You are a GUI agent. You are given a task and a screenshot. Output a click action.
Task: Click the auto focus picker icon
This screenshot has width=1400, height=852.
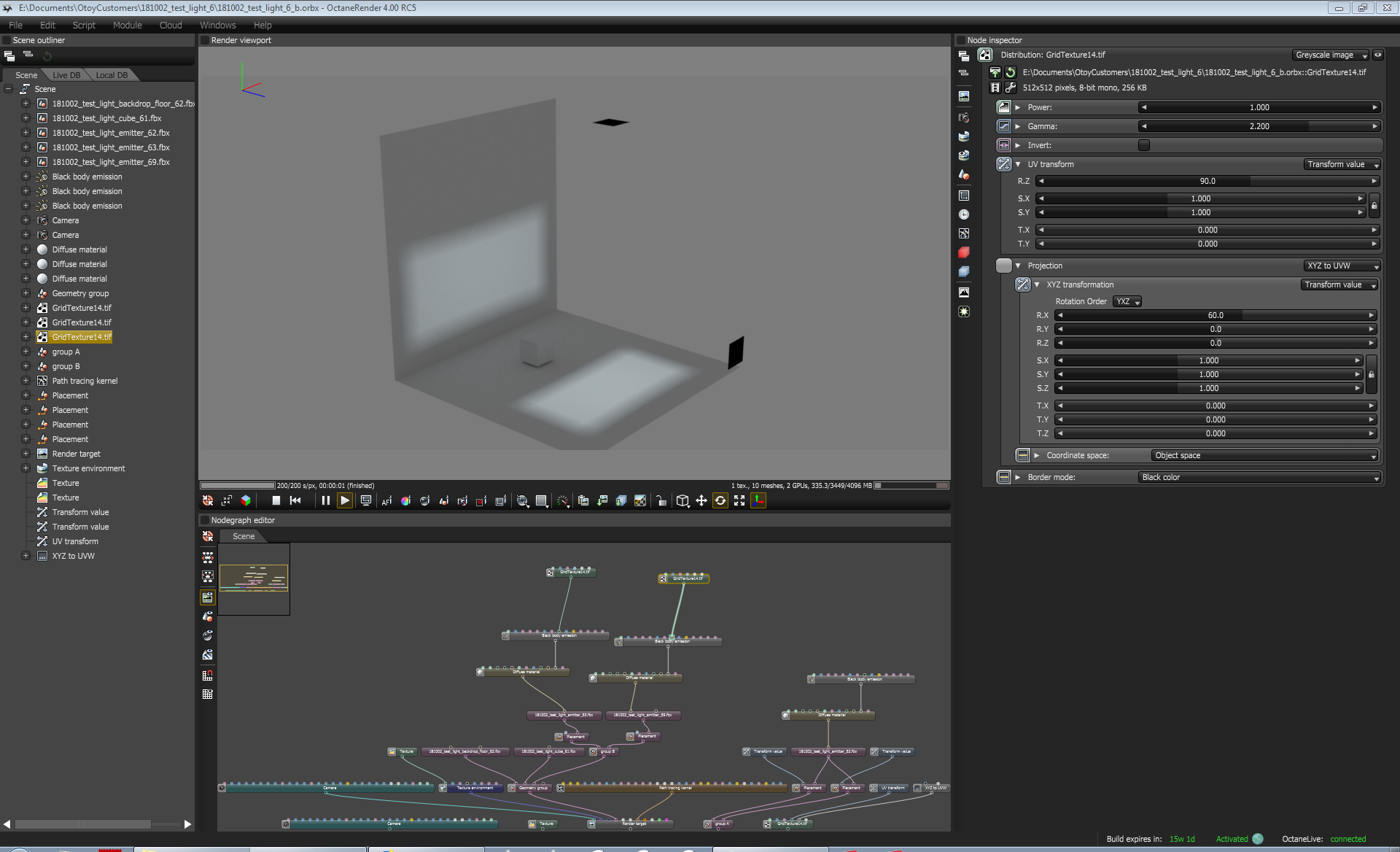tap(386, 500)
